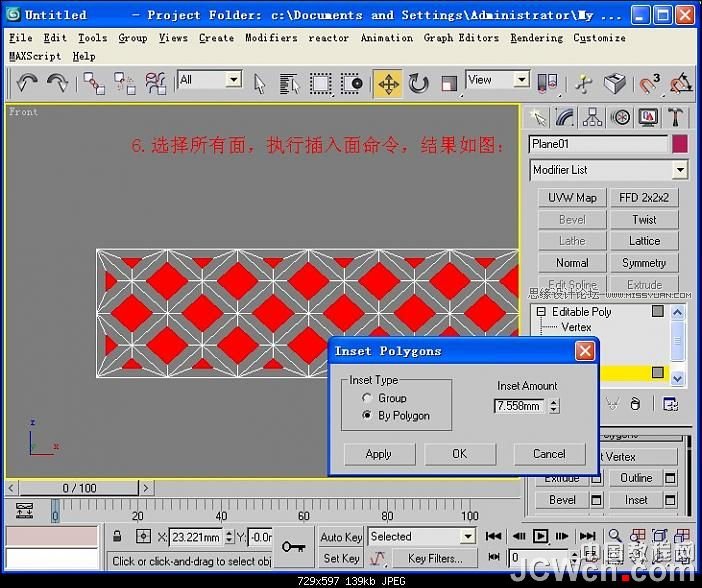This screenshot has width=702, height=588.
Task: Open the Customize menu
Action: pos(599,38)
